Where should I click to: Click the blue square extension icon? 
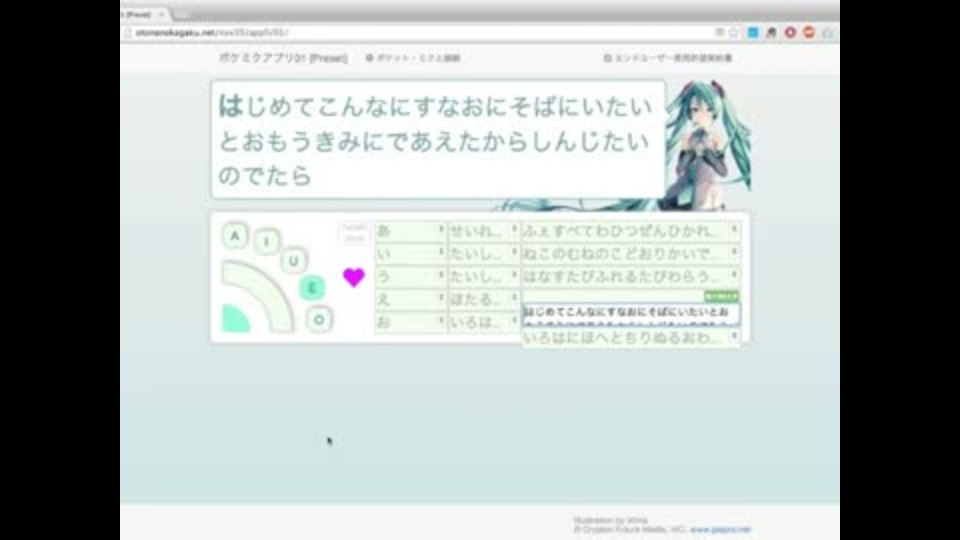(x=752, y=32)
